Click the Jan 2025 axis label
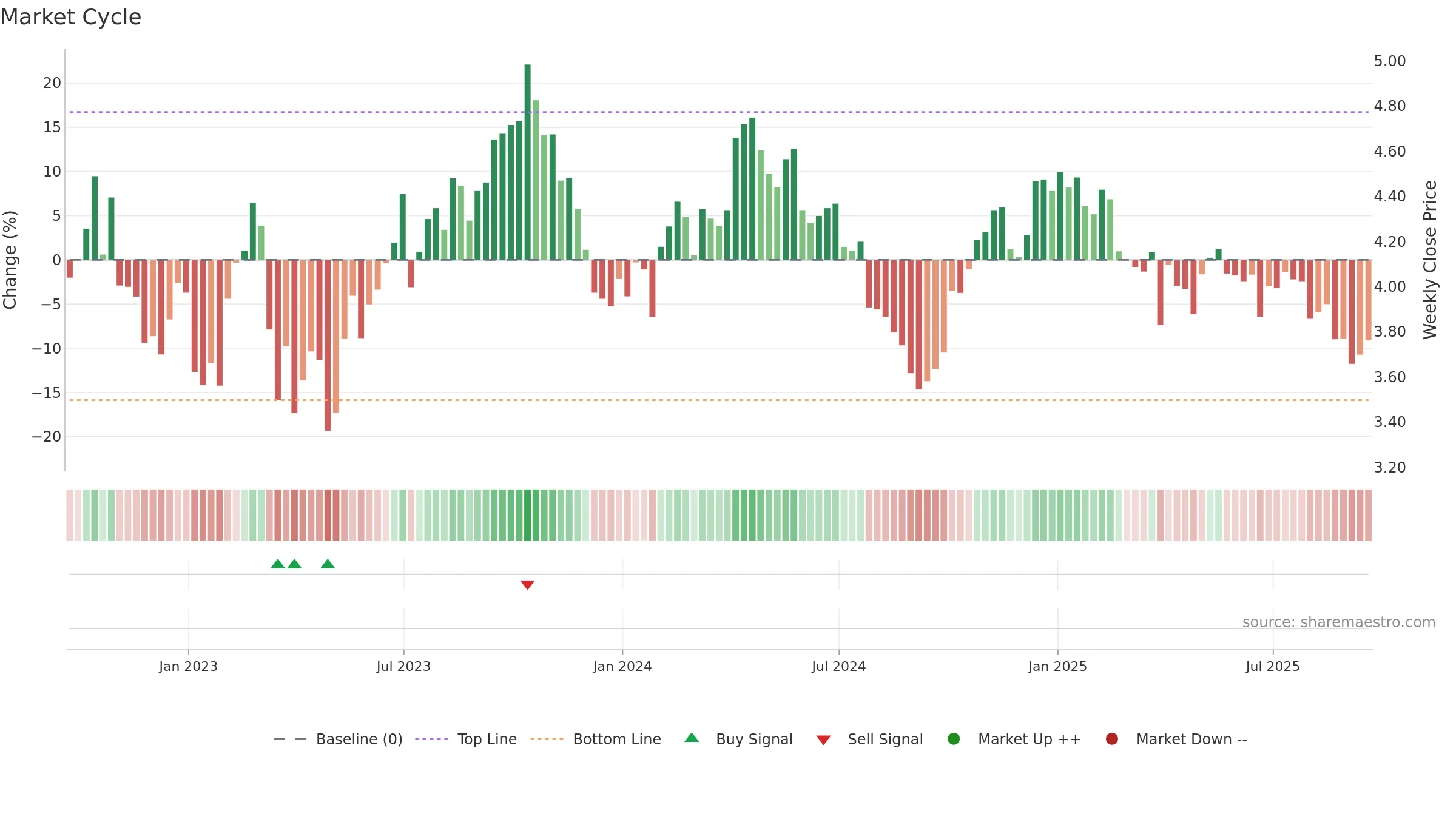Viewport: 1456px width, 819px height. 1057,666
